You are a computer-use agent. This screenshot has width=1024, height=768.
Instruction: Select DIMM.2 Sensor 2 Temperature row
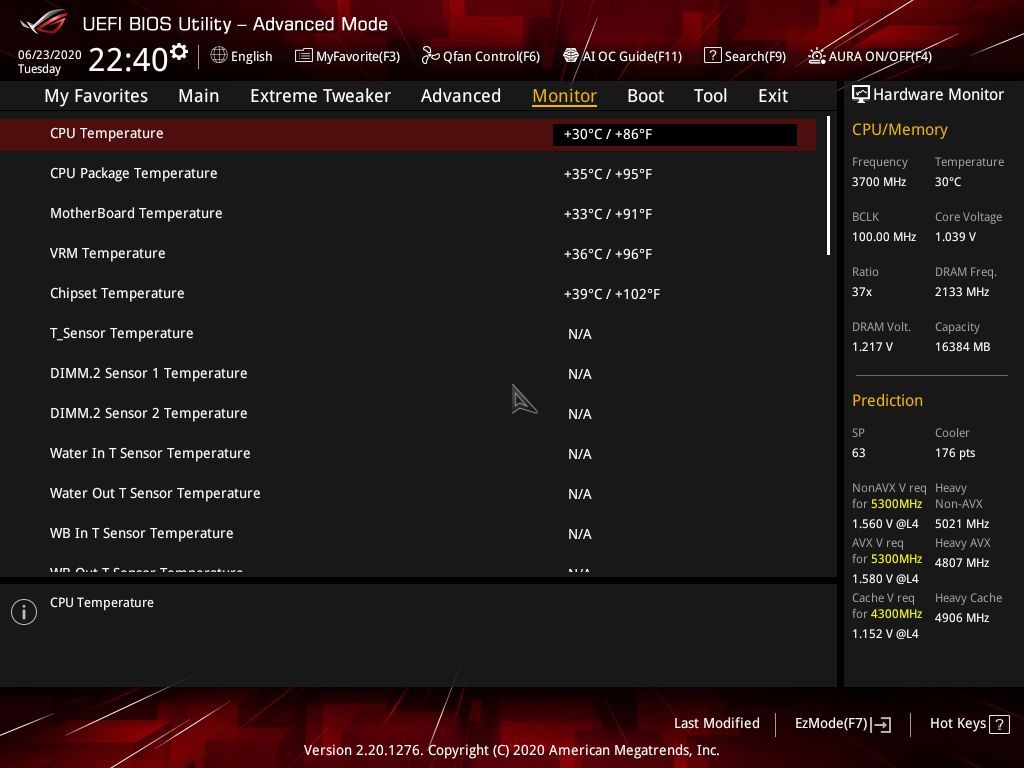point(408,413)
